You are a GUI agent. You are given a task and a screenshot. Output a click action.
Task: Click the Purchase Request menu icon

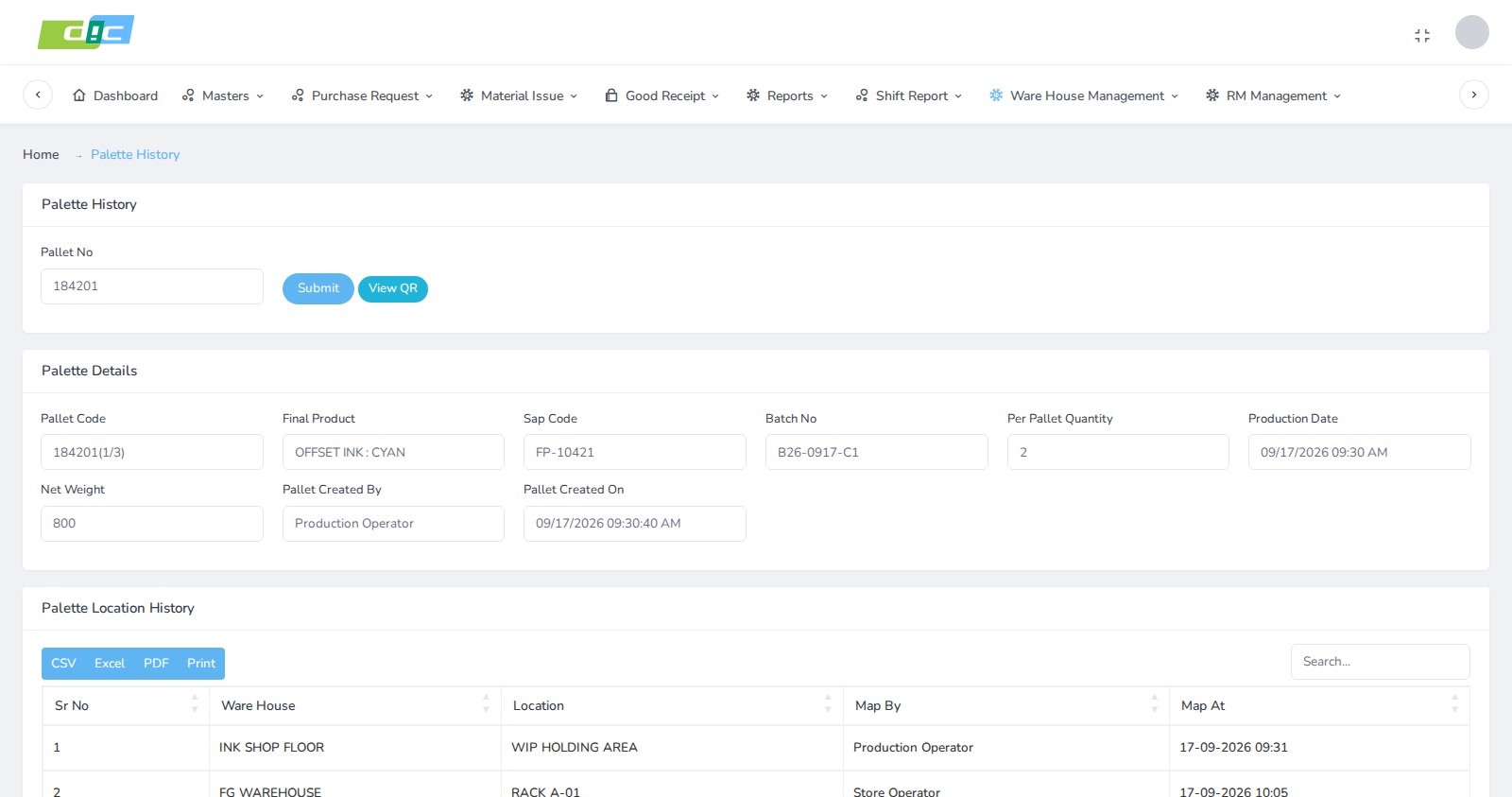(298, 95)
